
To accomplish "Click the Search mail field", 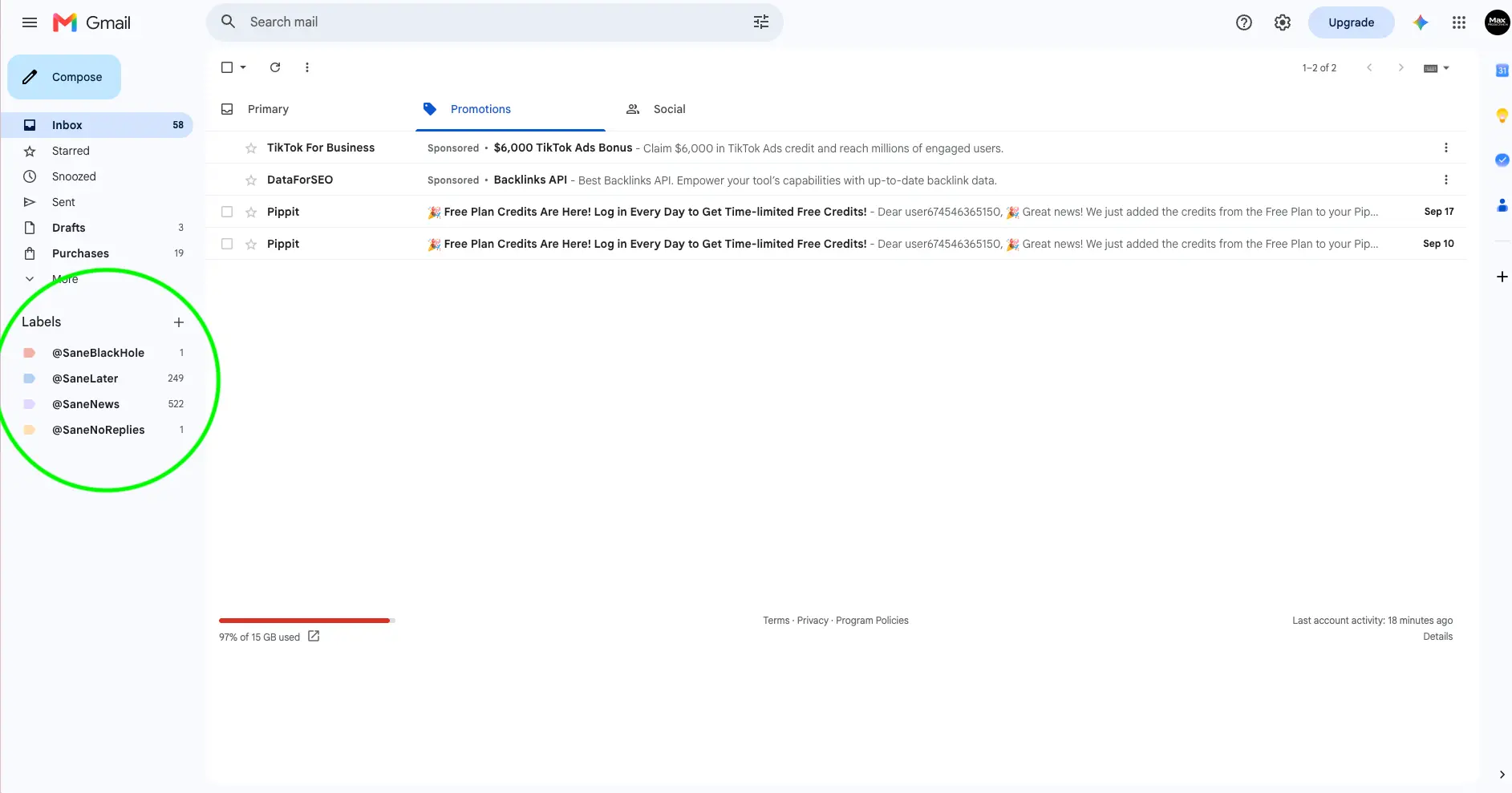I will (494, 22).
